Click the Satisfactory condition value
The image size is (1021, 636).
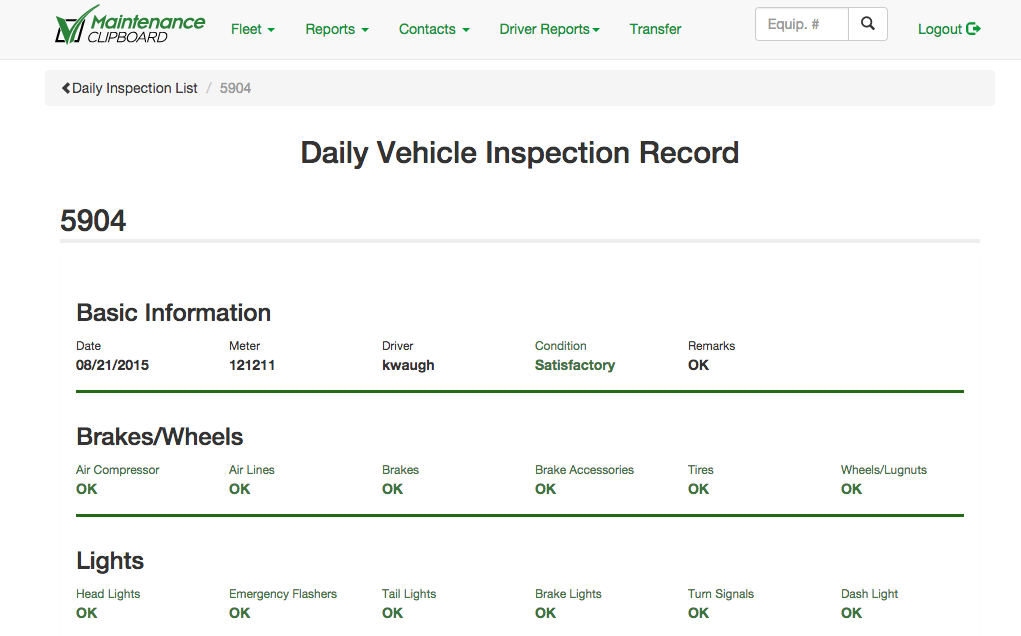coord(575,365)
